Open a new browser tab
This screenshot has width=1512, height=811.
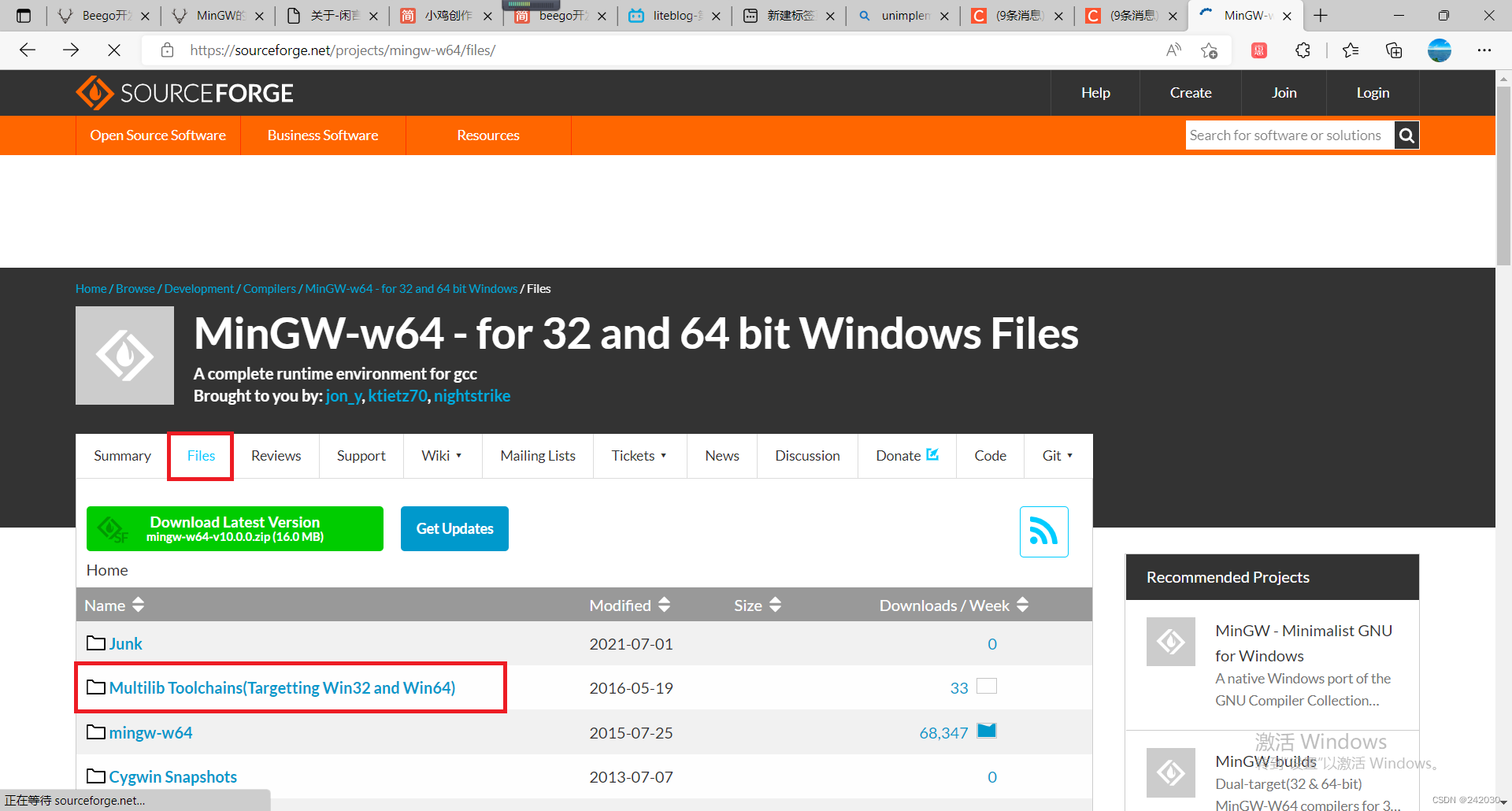[1321, 16]
